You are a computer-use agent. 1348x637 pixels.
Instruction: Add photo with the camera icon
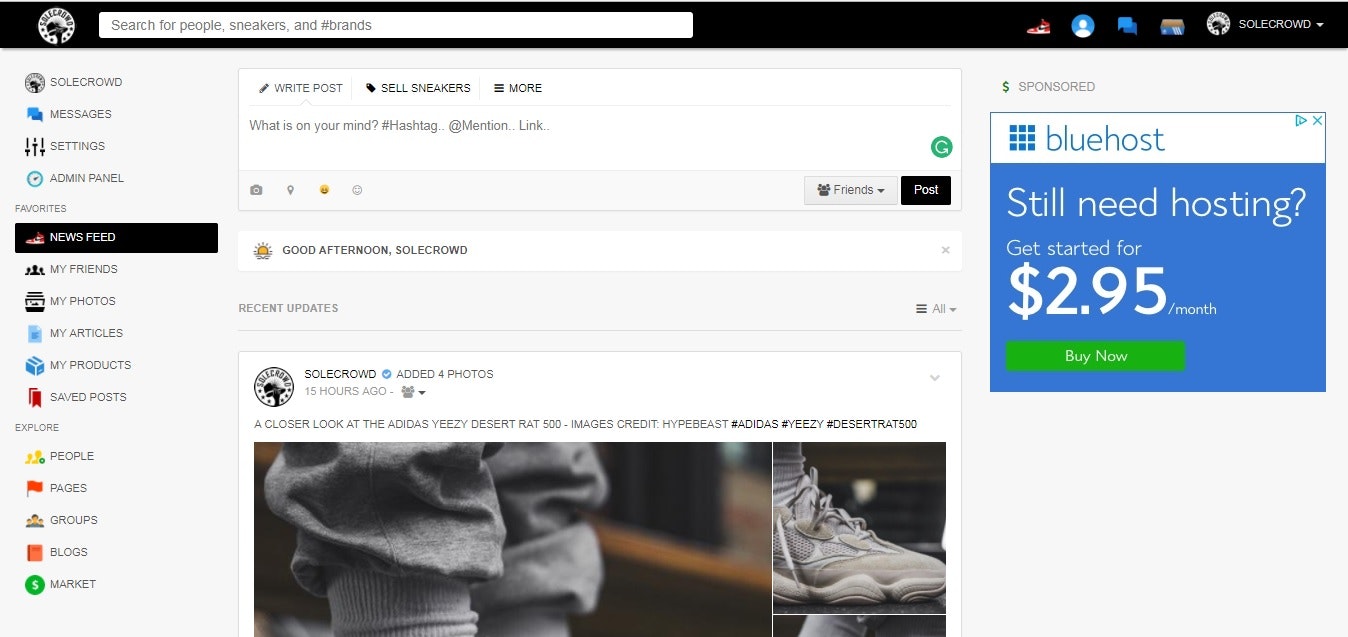click(256, 190)
